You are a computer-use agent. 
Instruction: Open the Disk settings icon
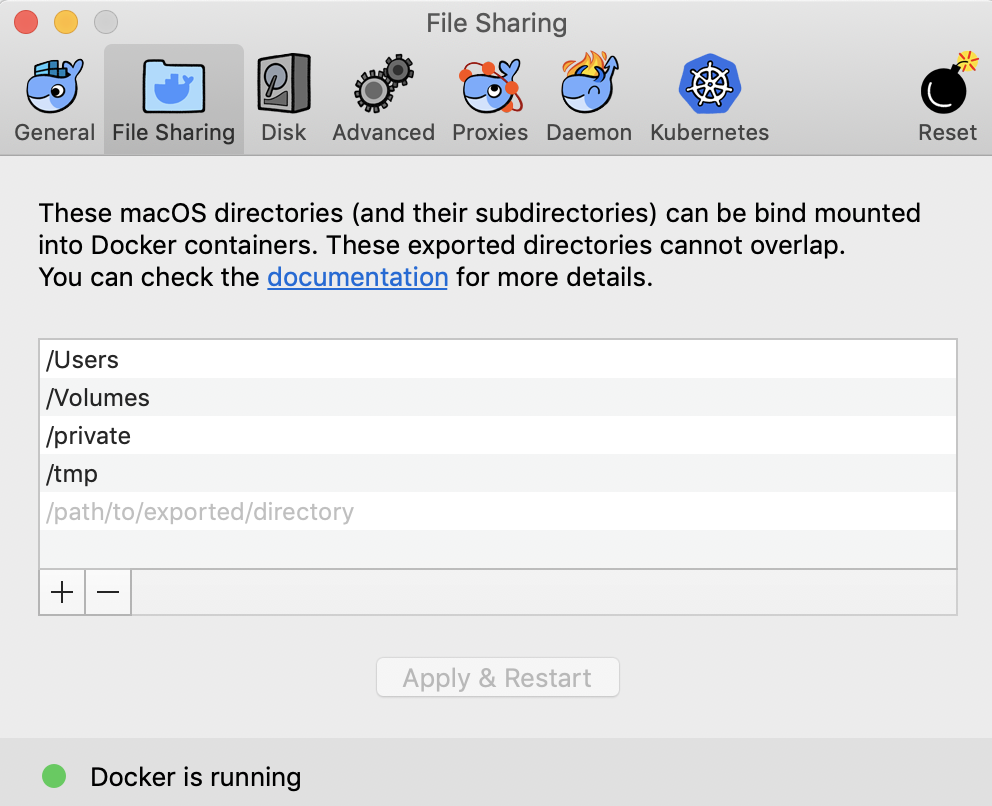tap(283, 85)
